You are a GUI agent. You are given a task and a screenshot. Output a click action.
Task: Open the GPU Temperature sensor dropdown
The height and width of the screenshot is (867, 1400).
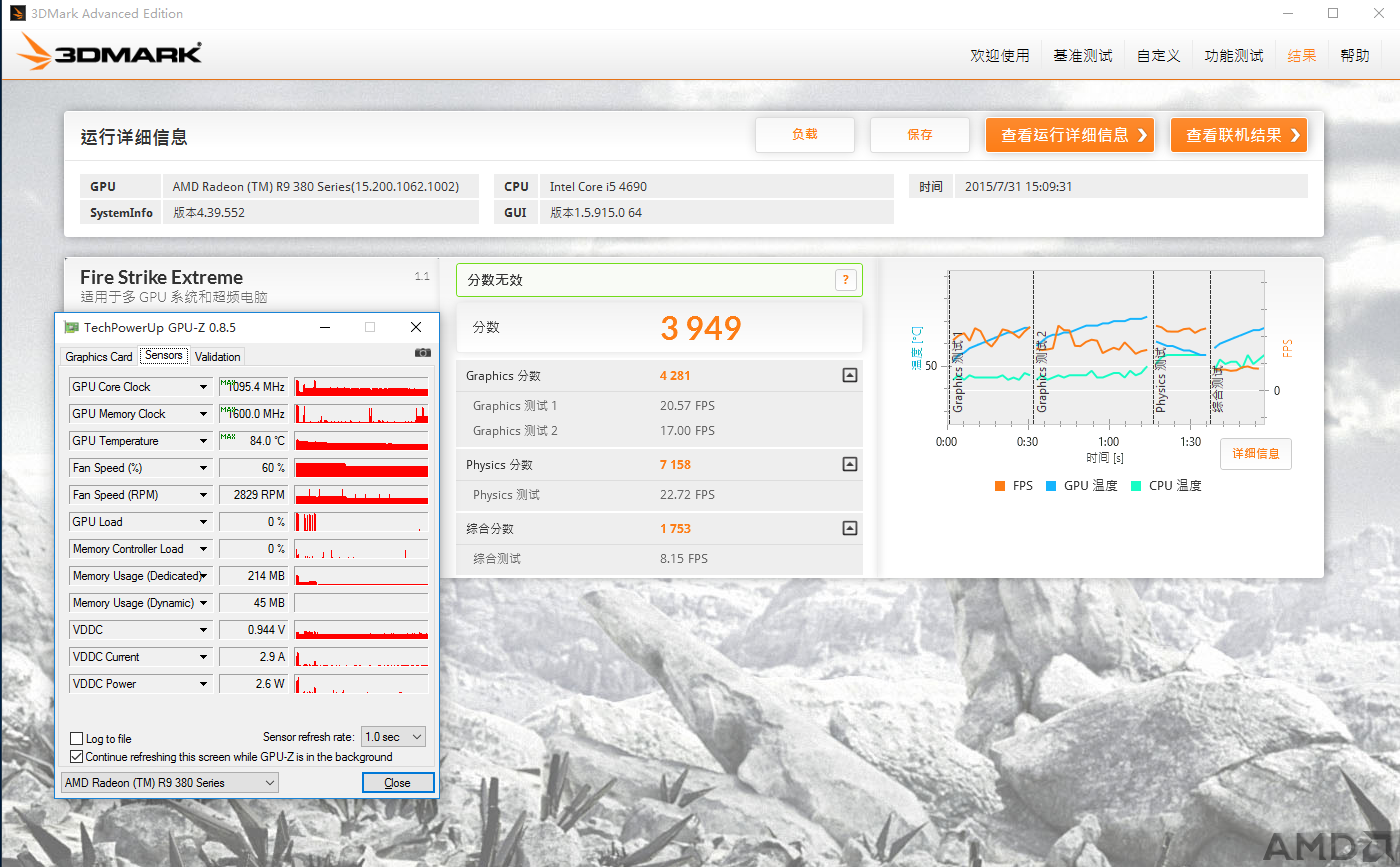click(x=204, y=441)
